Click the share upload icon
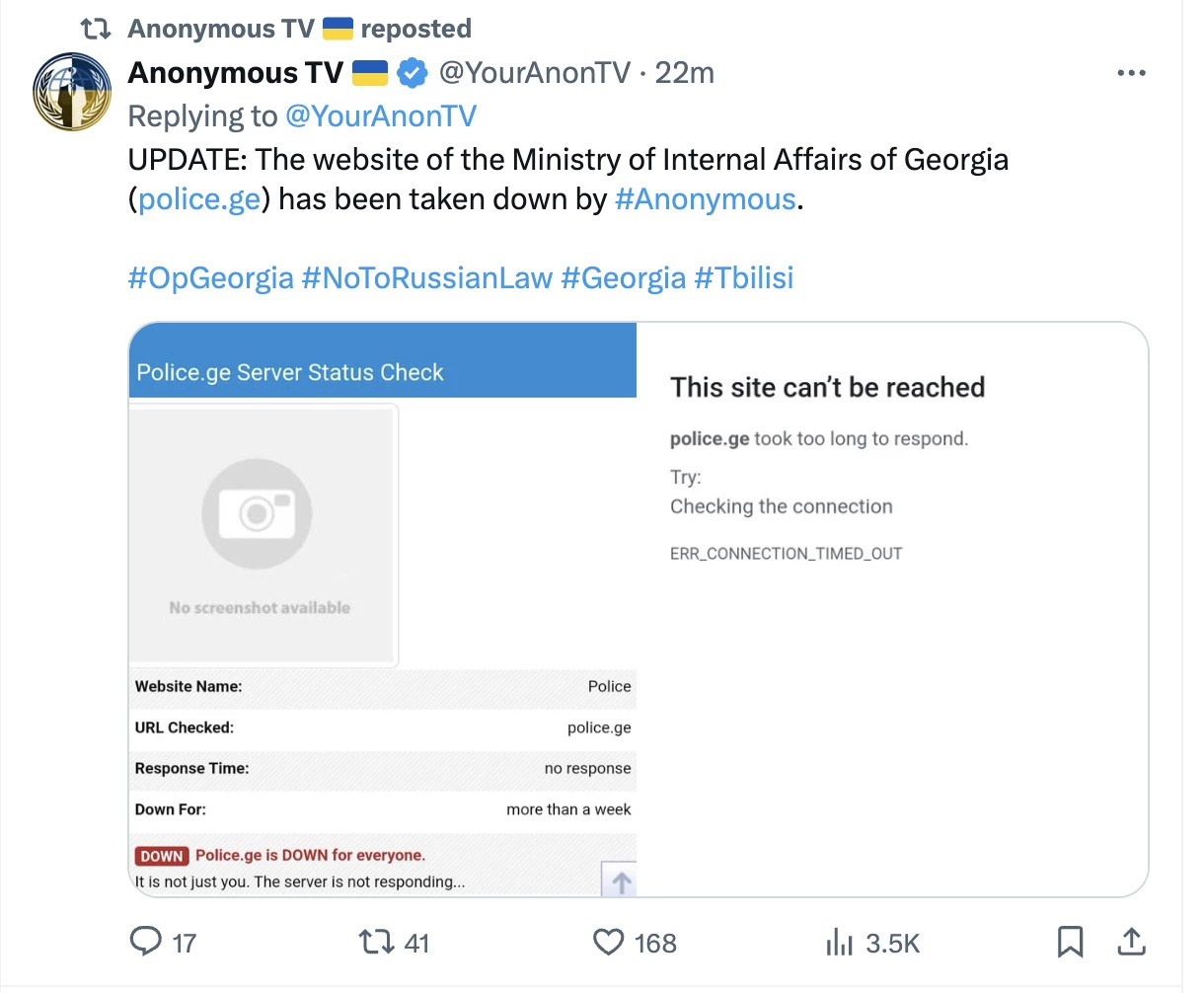 [x=1131, y=942]
